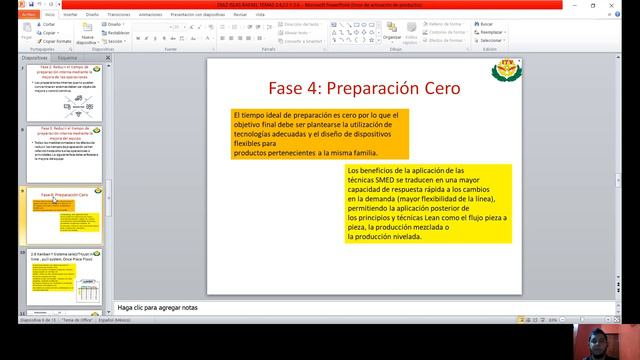Toggle underline (S) formatting
640x360 pixels.
click(x=155, y=38)
